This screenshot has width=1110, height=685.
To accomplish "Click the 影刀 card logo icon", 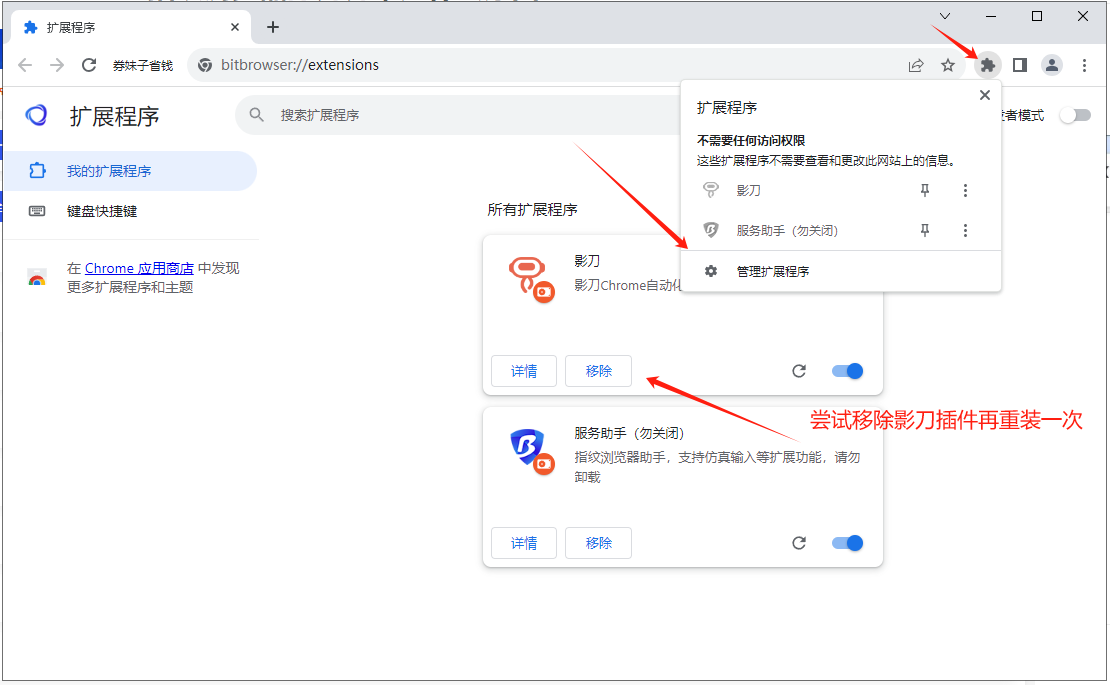I will point(531,279).
